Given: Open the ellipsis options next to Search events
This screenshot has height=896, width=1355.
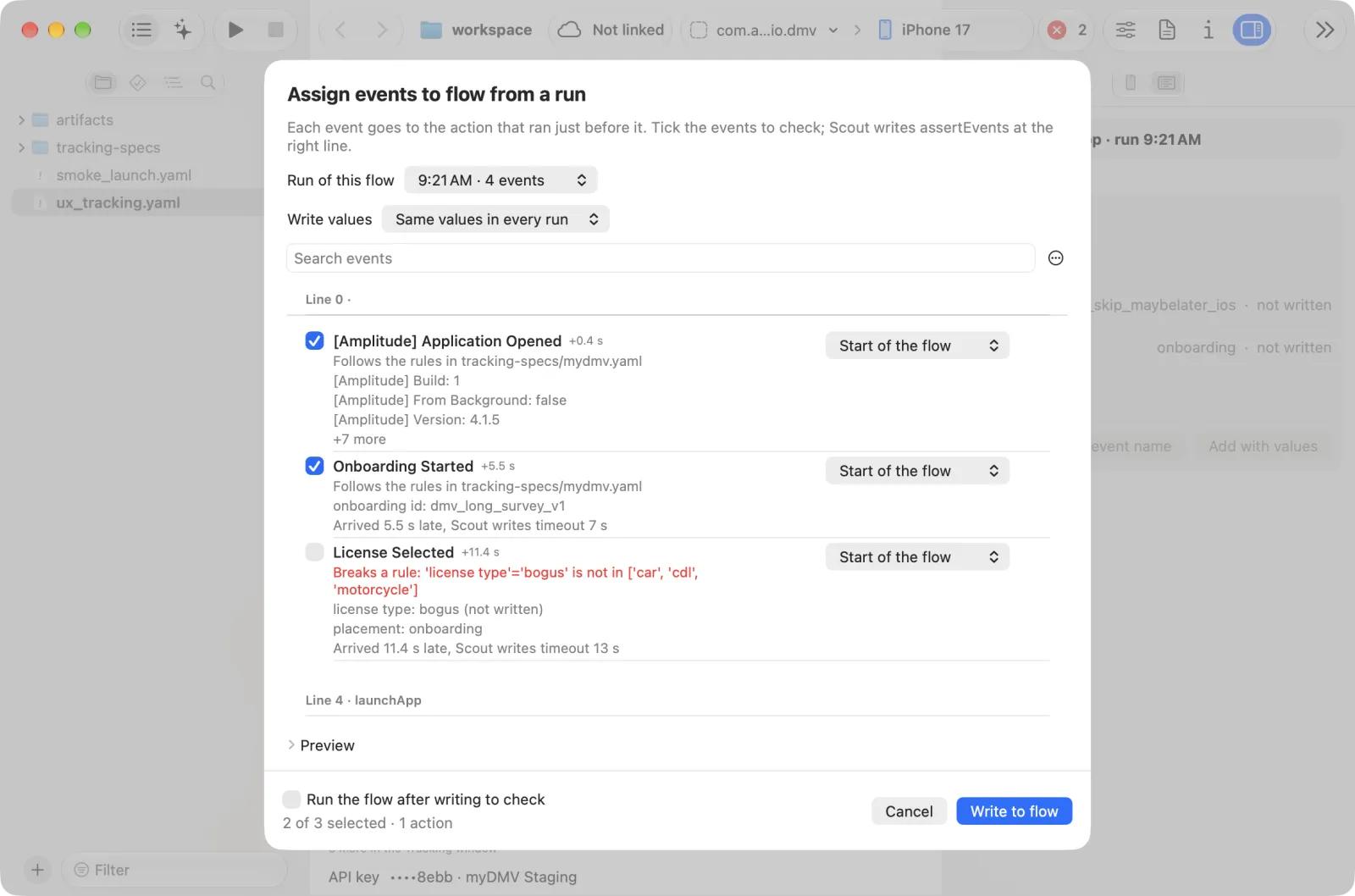Looking at the screenshot, I should tap(1055, 258).
